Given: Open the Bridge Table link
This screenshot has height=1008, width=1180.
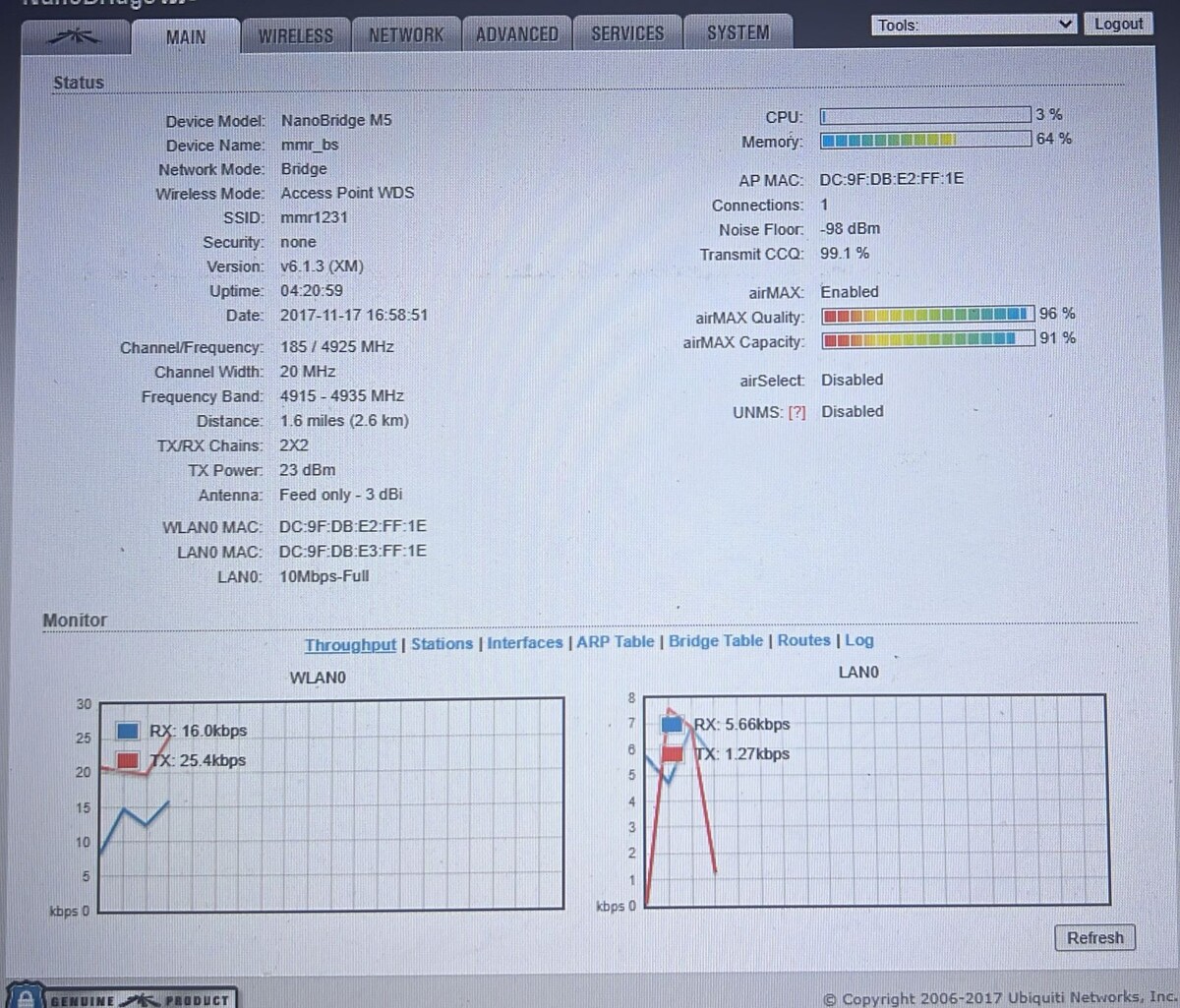Looking at the screenshot, I should tap(716, 640).
